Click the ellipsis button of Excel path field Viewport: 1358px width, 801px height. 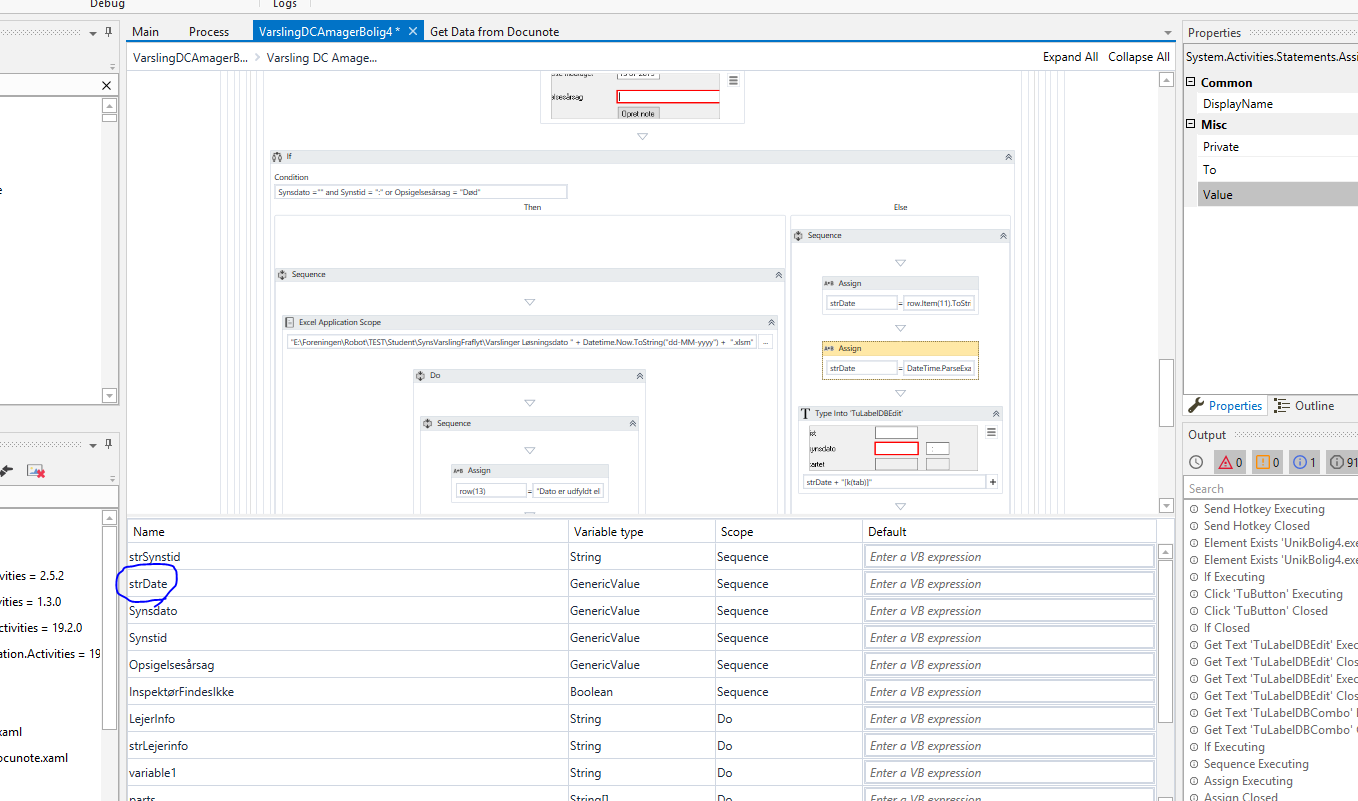point(766,342)
